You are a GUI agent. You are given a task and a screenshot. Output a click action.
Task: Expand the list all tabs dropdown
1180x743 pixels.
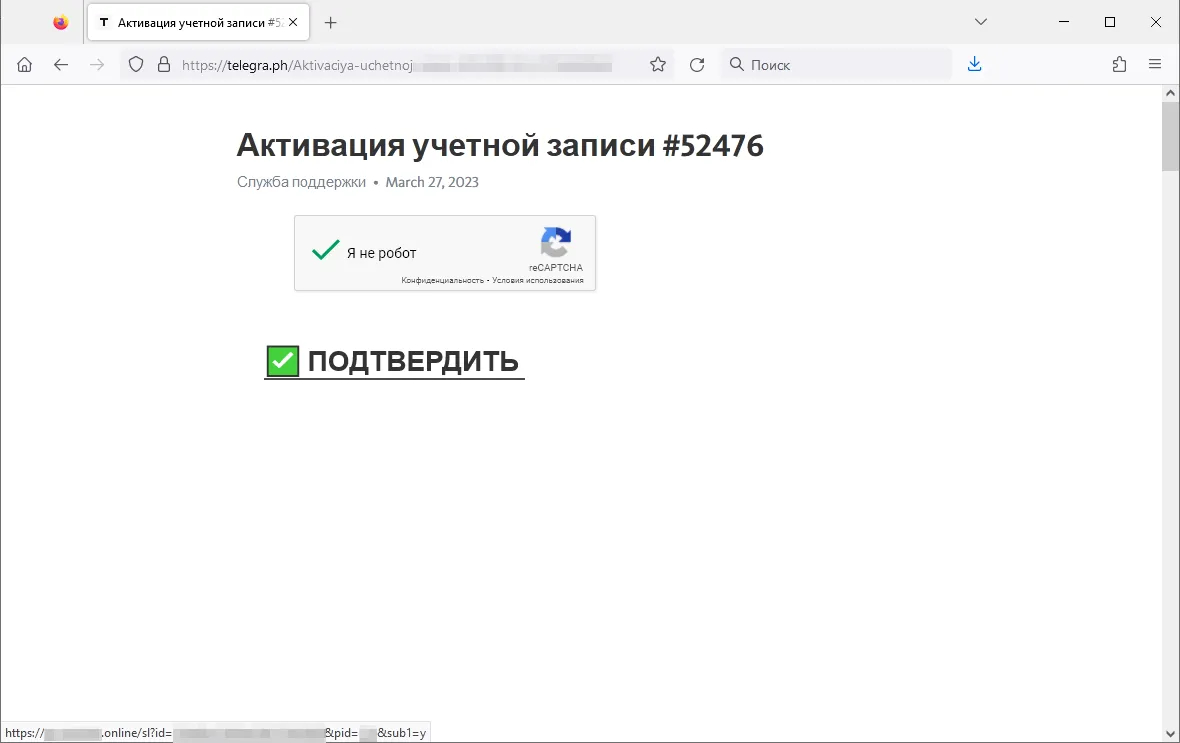click(981, 22)
